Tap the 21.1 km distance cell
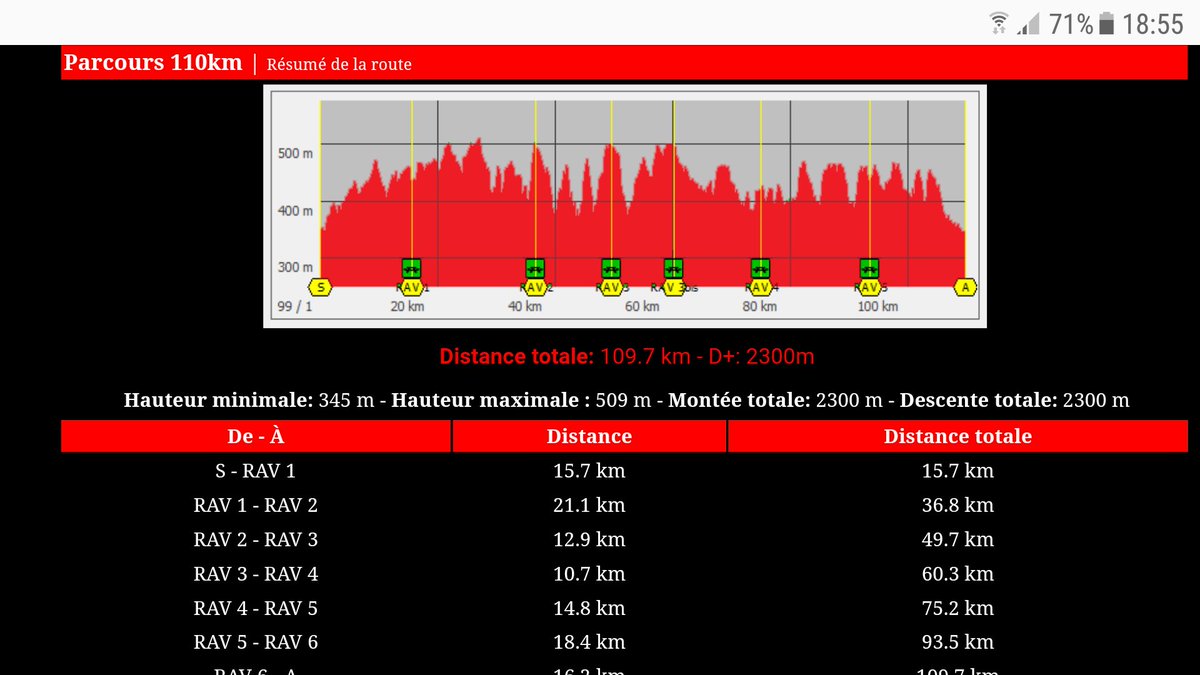The image size is (1200, 675). 589,505
